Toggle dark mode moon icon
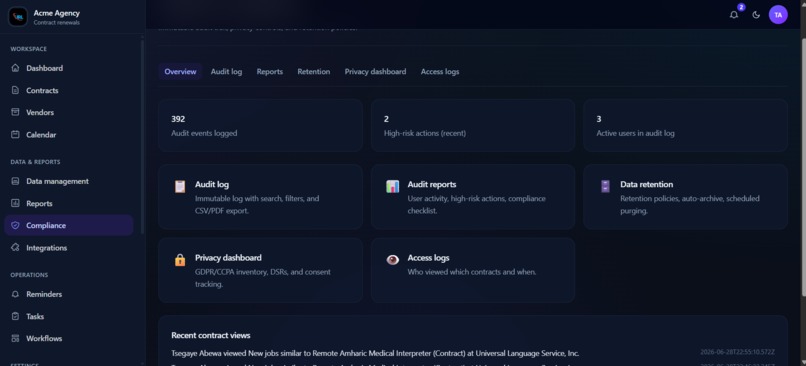Screen dimensions: 806x366 (756, 15)
